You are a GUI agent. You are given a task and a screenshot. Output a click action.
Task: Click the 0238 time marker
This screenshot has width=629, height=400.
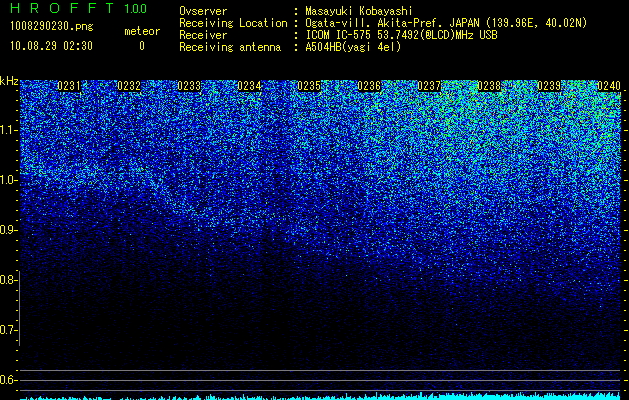click(489, 86)
